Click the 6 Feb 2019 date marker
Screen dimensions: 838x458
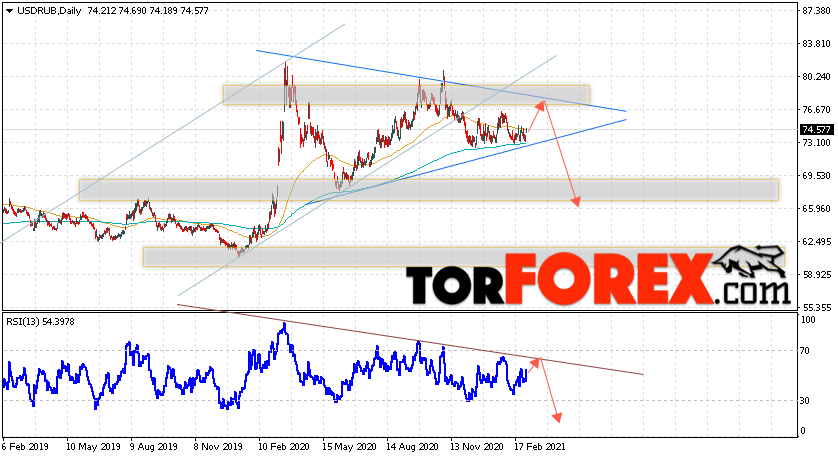click(26, 446)
